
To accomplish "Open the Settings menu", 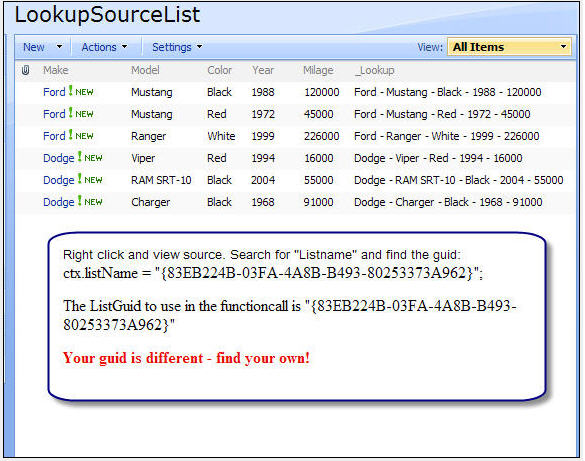I will 172,47.
